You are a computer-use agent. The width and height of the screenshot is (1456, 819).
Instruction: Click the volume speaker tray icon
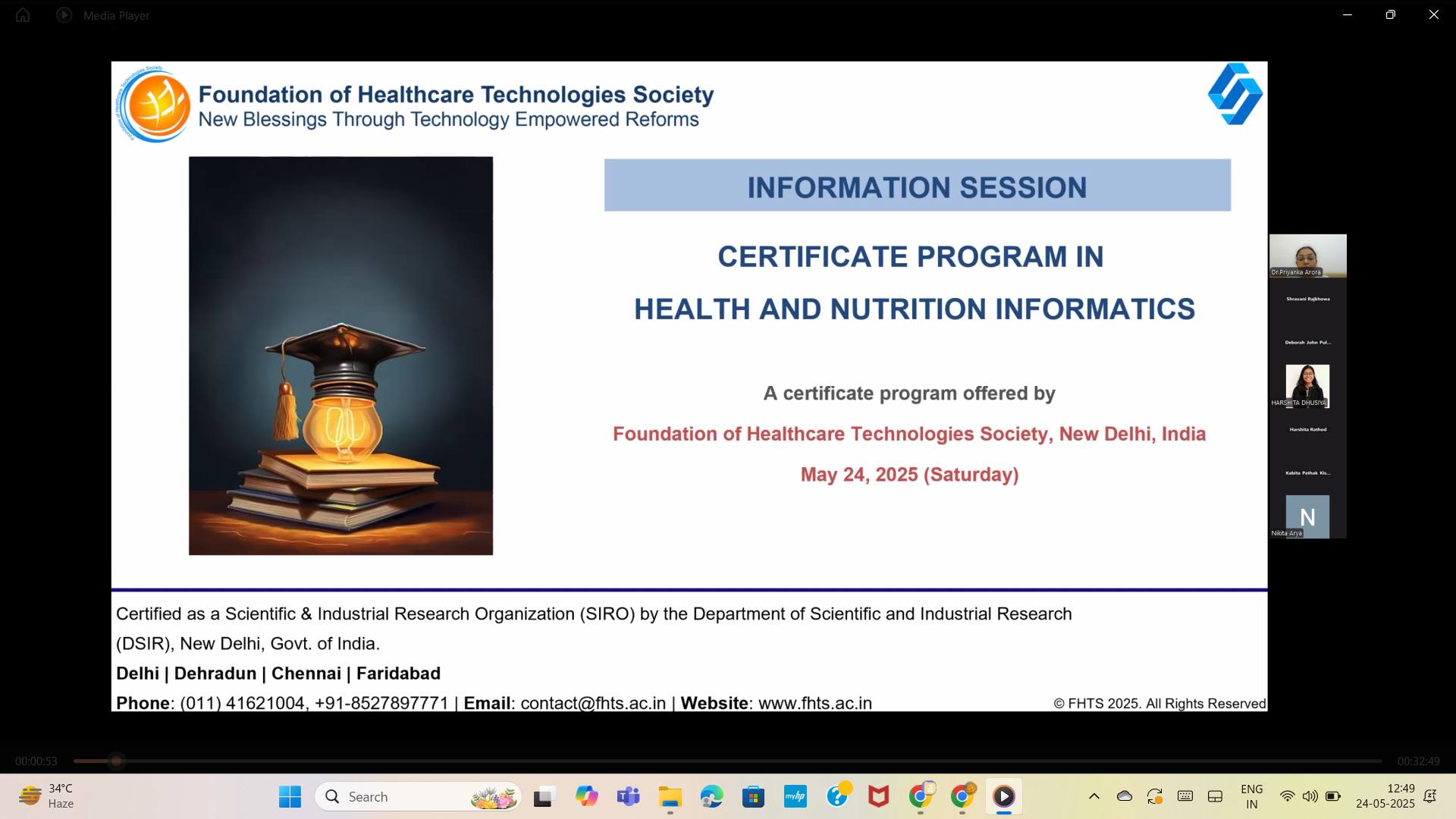[1310, 796]
